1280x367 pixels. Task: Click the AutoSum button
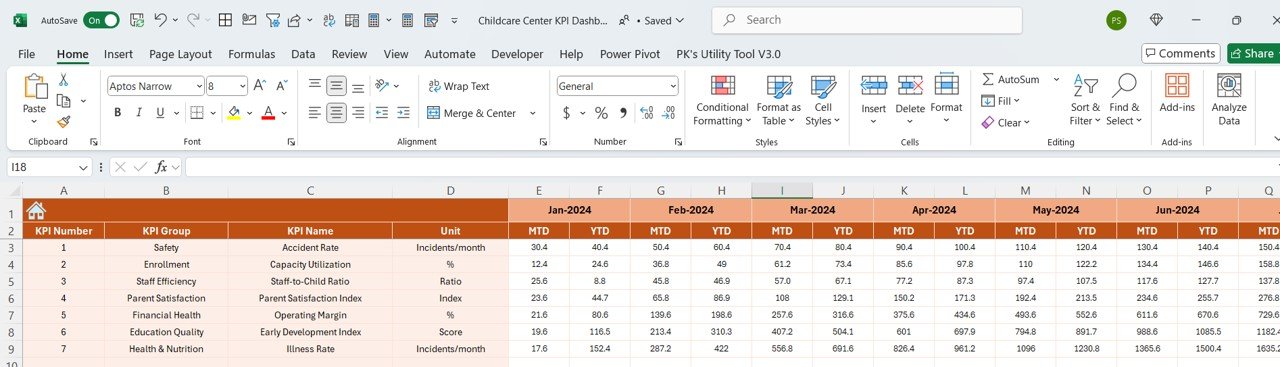[x=1011, y=79]
